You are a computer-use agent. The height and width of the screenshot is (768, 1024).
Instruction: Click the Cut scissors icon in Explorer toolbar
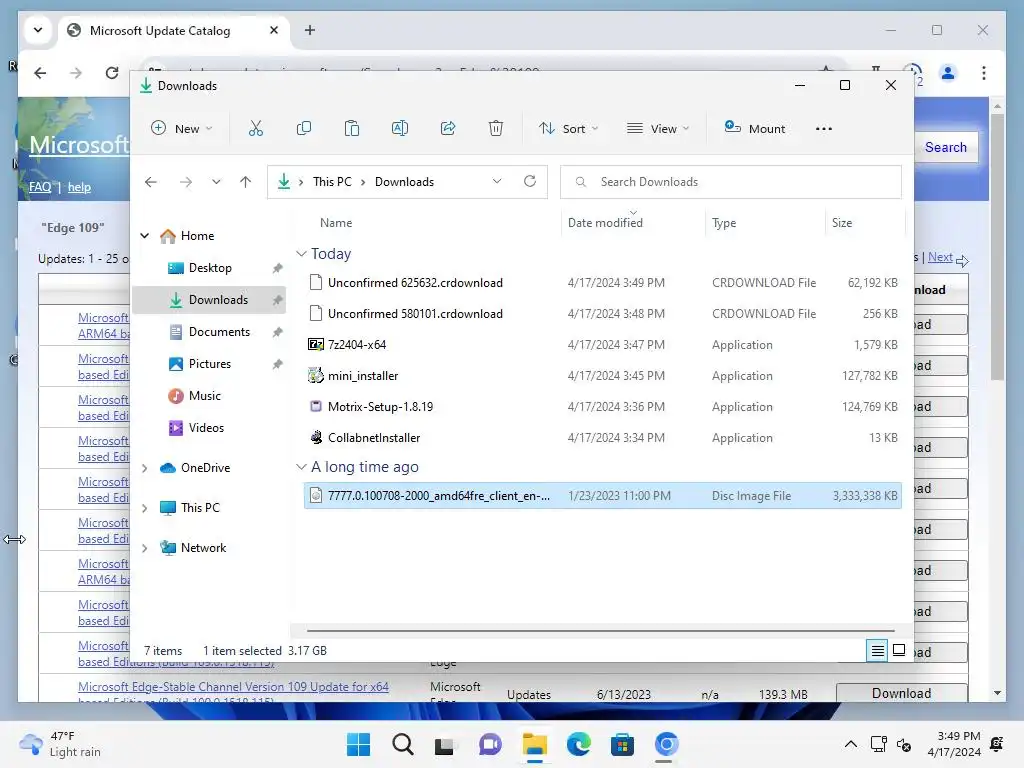click(256, 129)
